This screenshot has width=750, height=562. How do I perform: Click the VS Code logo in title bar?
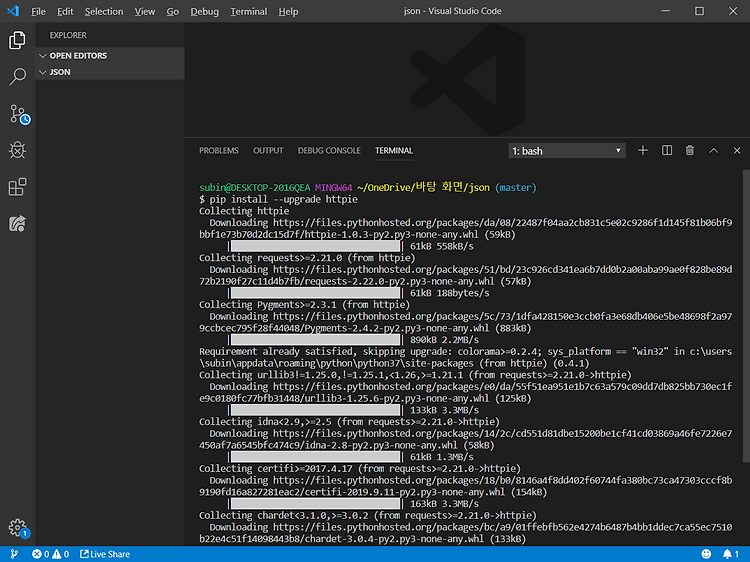[x=13, y=11]
